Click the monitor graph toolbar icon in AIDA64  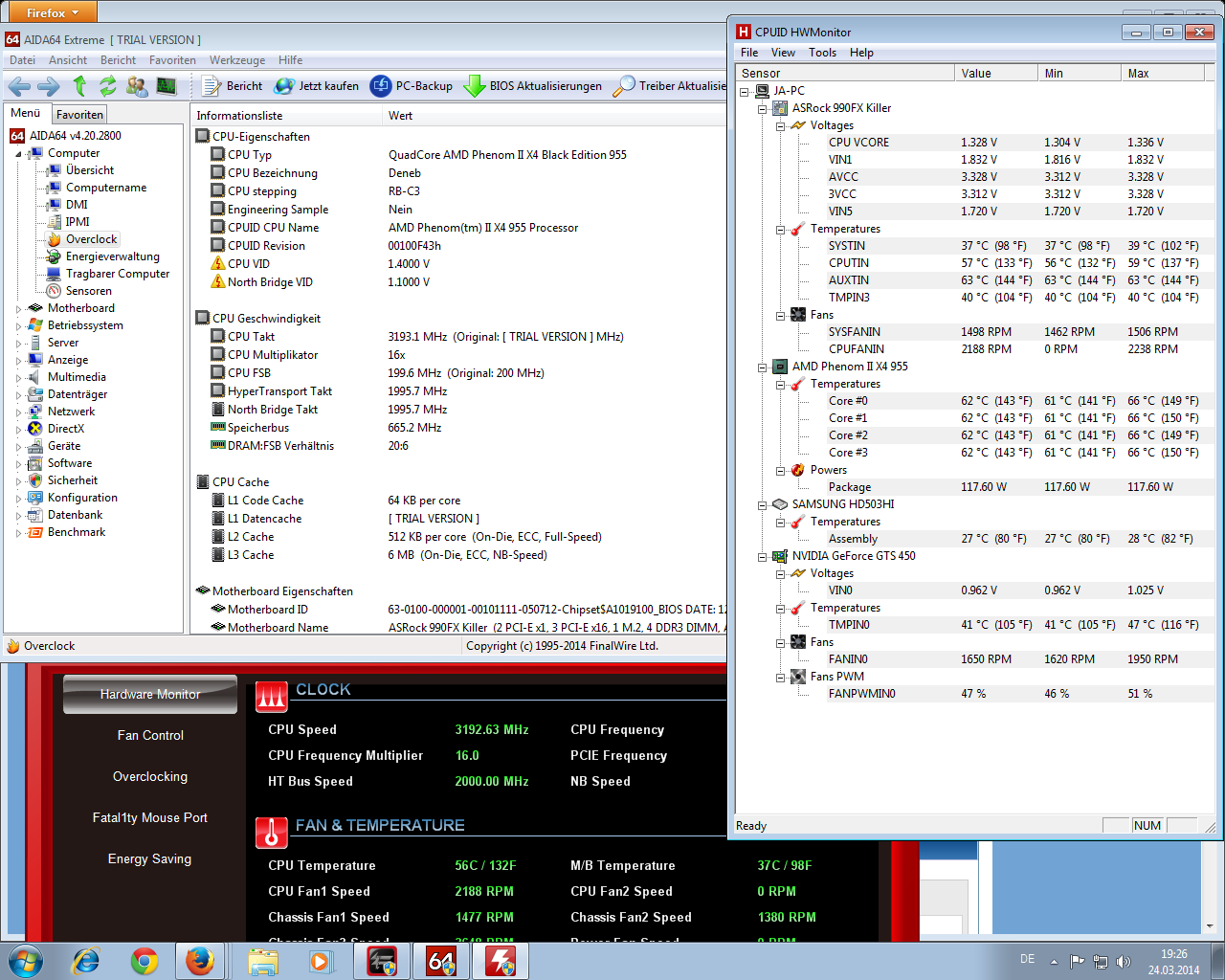[167, 86]
